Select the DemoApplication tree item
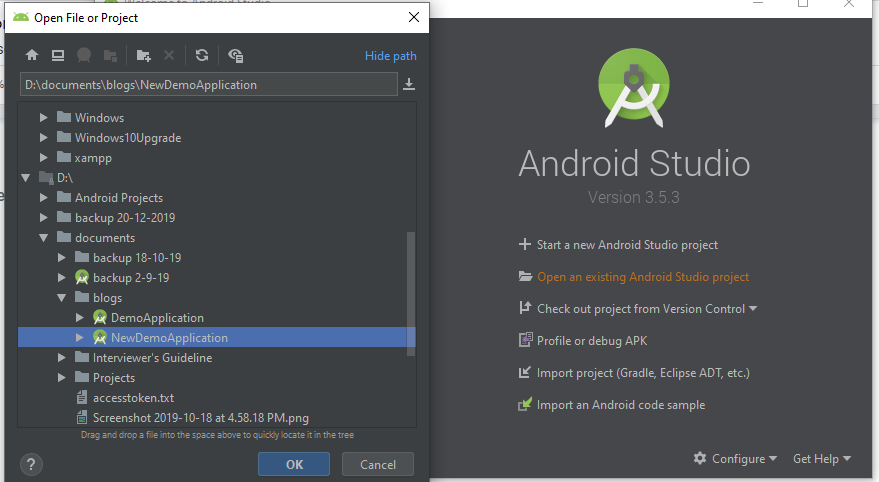879x482 pixels. point(157,318)
